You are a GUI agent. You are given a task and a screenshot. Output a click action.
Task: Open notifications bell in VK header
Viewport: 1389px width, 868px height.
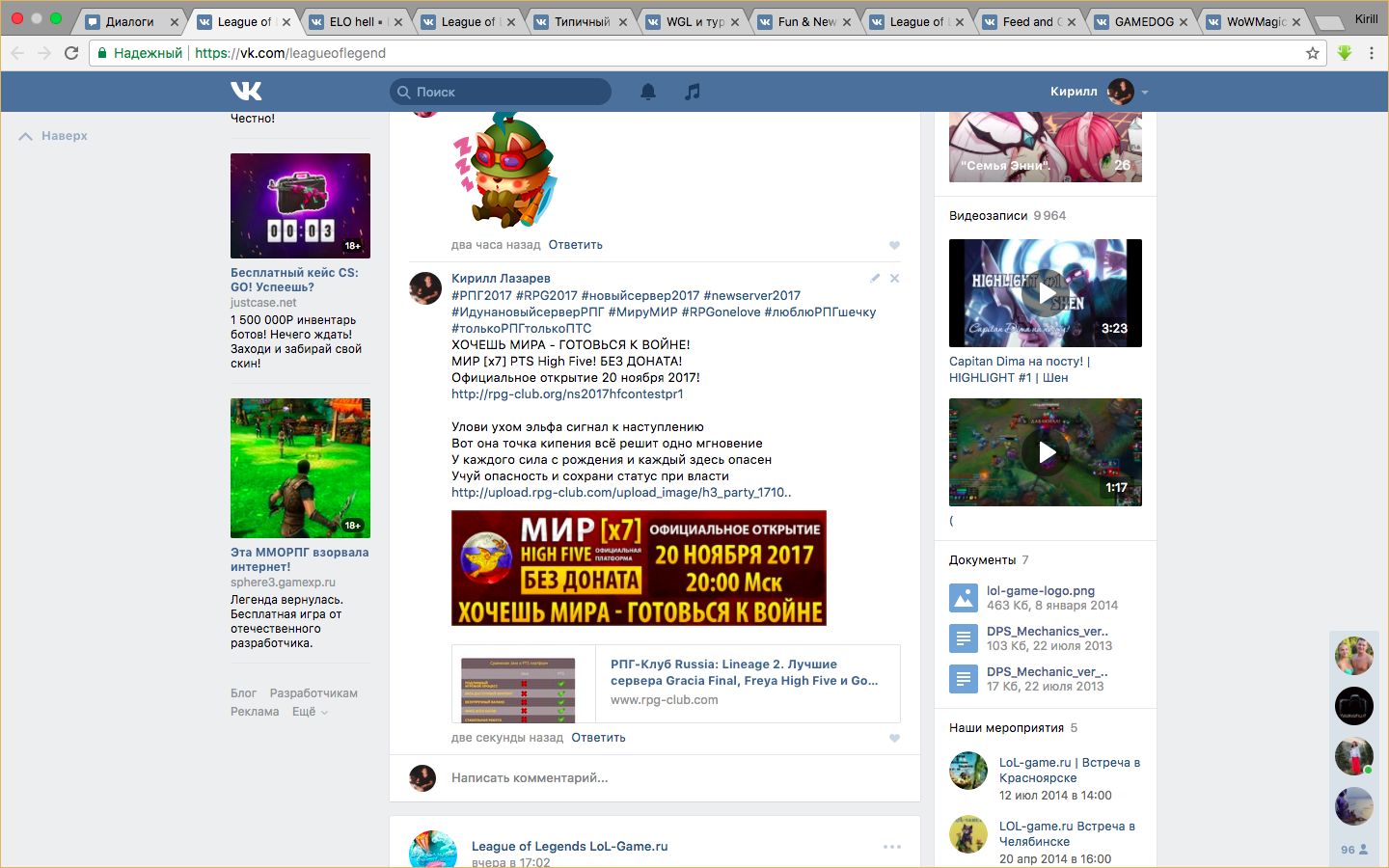(648, 92)
